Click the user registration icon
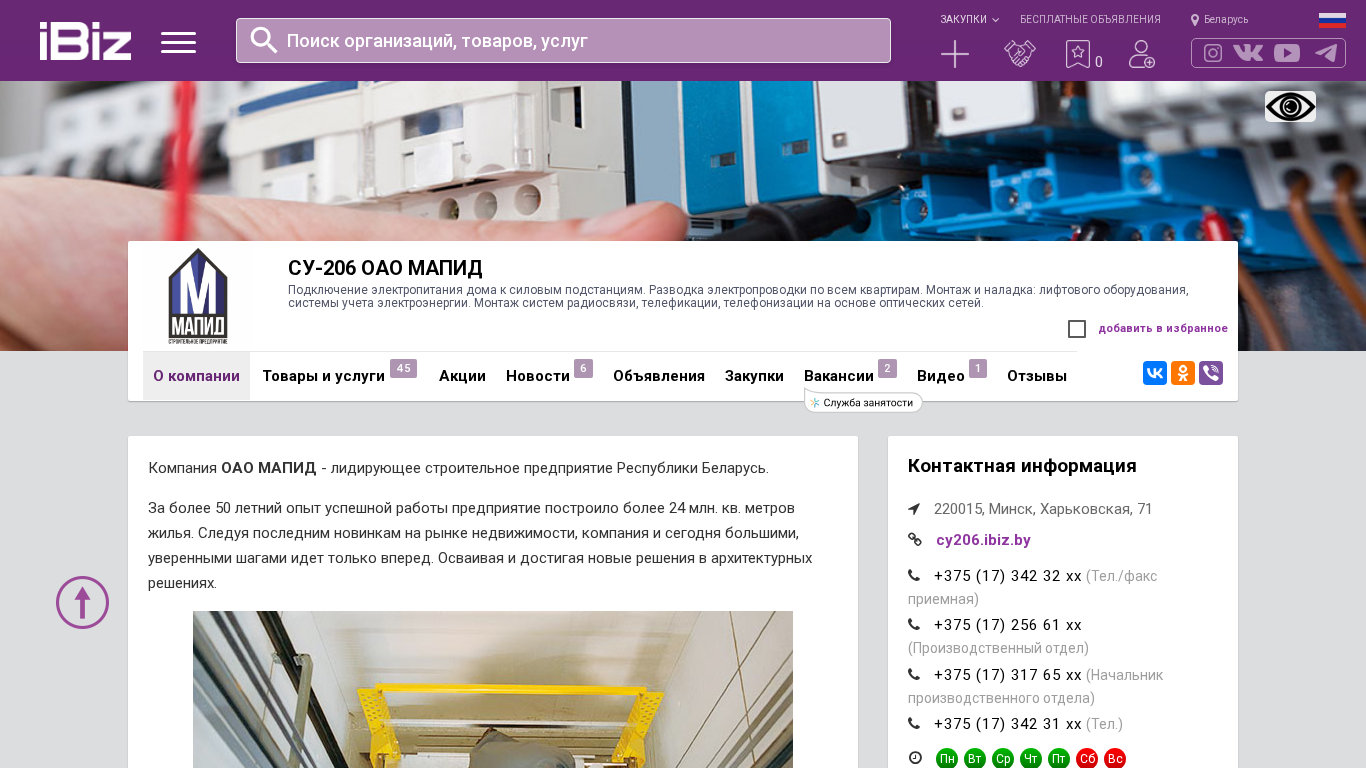 point(1142,54)
